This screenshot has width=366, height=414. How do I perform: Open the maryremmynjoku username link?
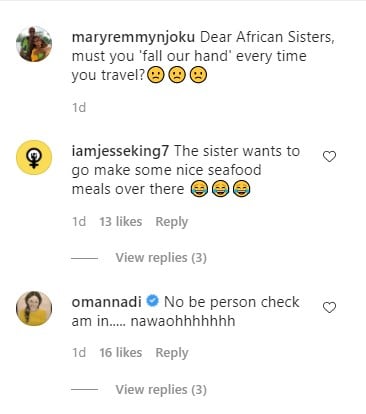tap(133, 37)
